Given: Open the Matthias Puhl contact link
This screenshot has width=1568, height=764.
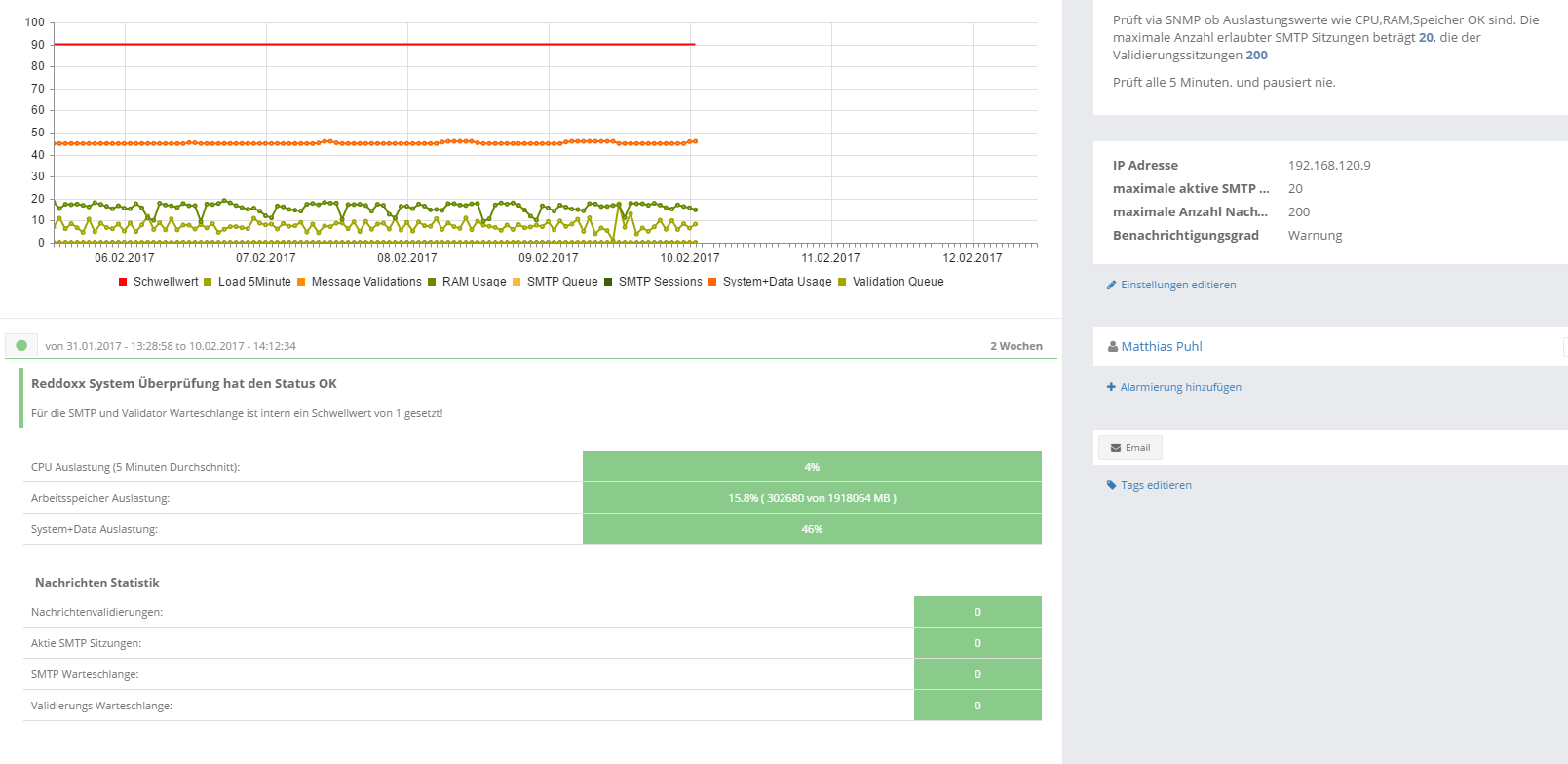Looking at the screenshot, I should [1161, 347].
